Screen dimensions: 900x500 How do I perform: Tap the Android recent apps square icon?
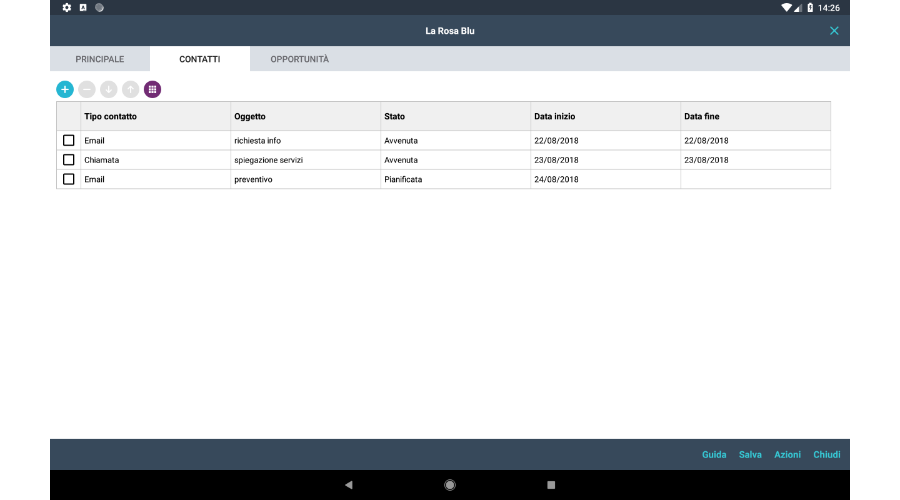pos(551,485)
